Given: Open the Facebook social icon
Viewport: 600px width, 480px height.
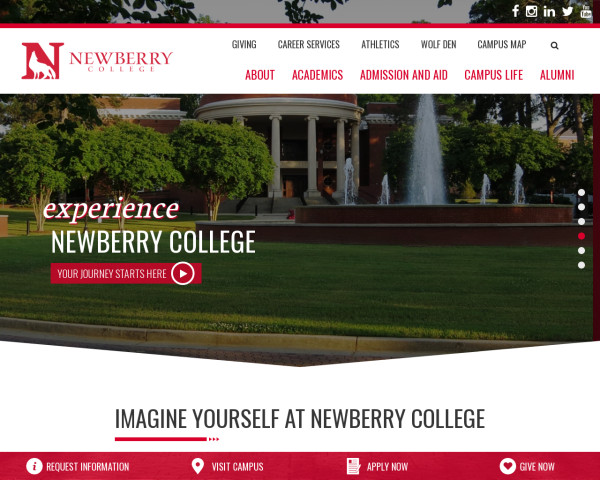Looking at the screenshot, I should tap(516, 11).
